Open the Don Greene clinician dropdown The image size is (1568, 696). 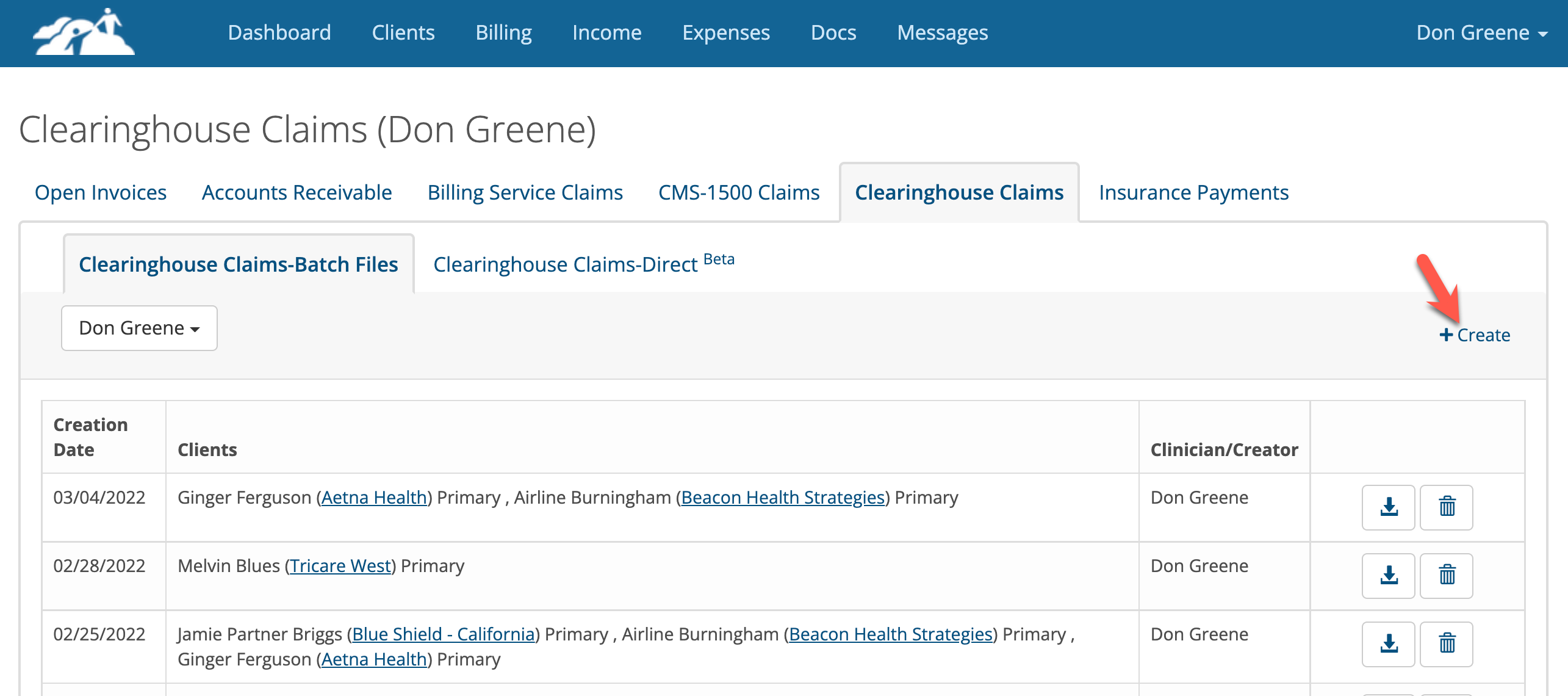coord(138,328)
